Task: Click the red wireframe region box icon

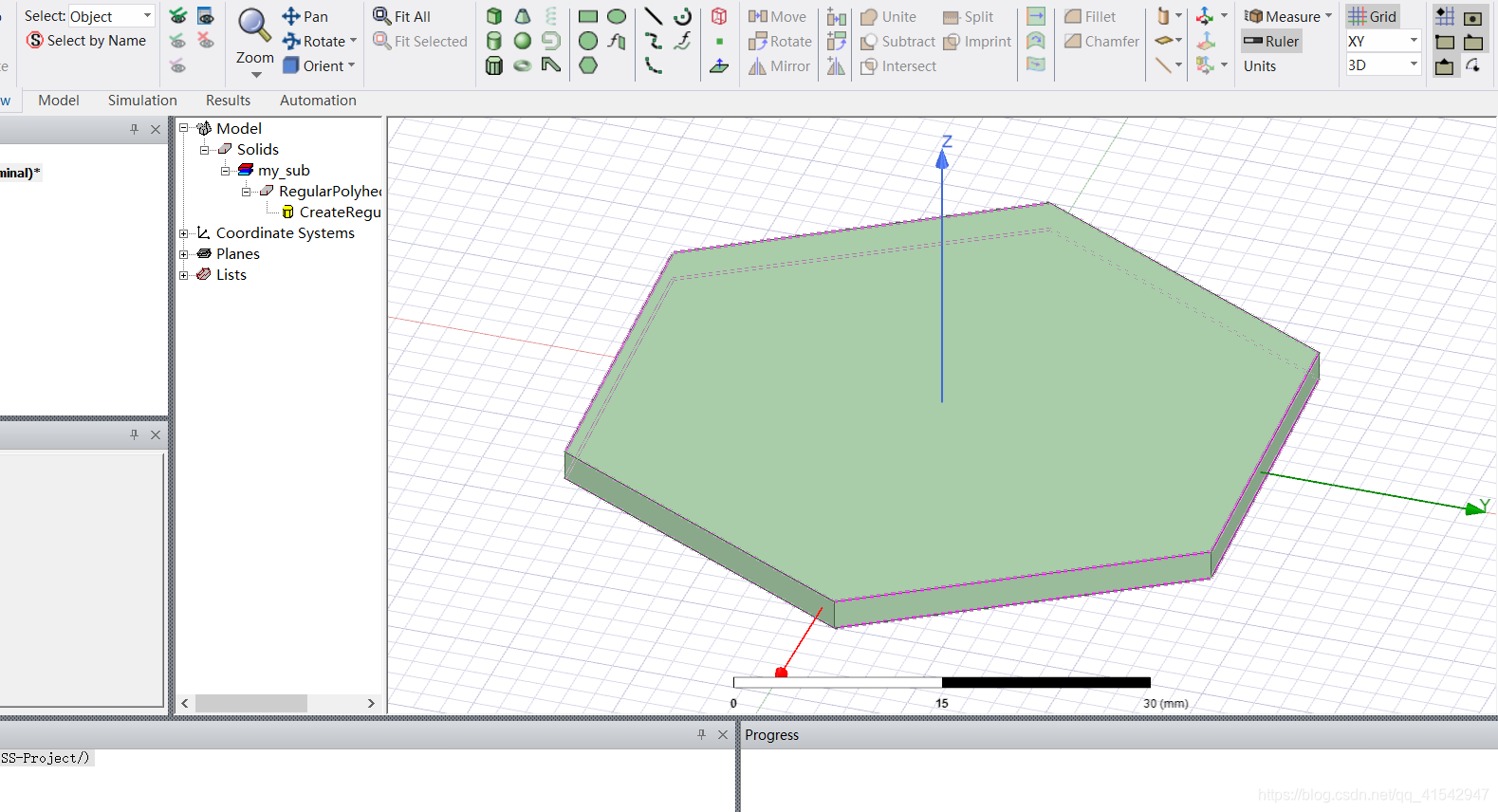Action: pos(719,16)
